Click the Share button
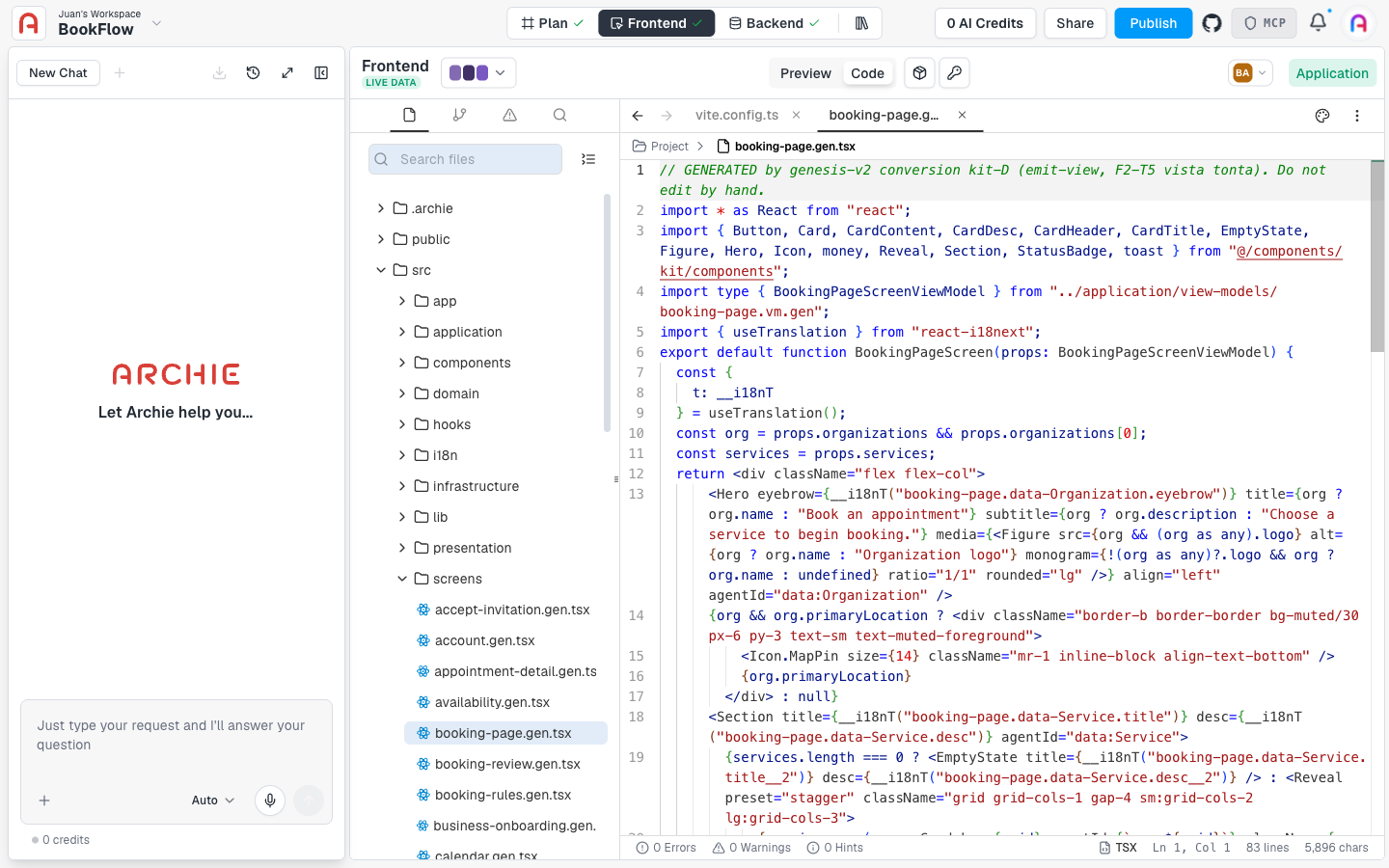This screenshot has height=868, width=1389. (x=1076, y=23)
